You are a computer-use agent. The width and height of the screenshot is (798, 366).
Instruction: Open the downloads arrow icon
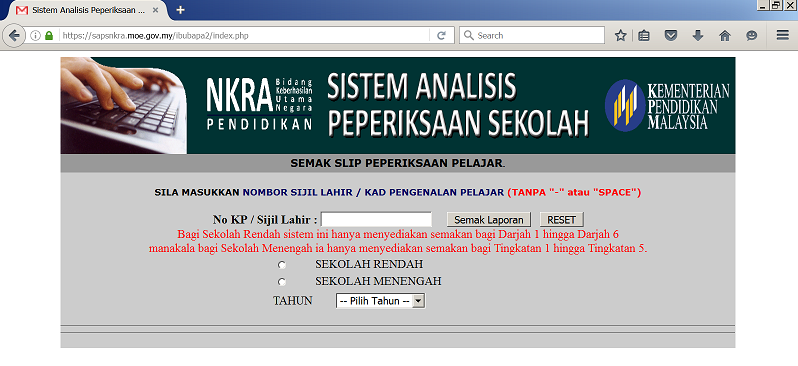[x=698, y=36]
